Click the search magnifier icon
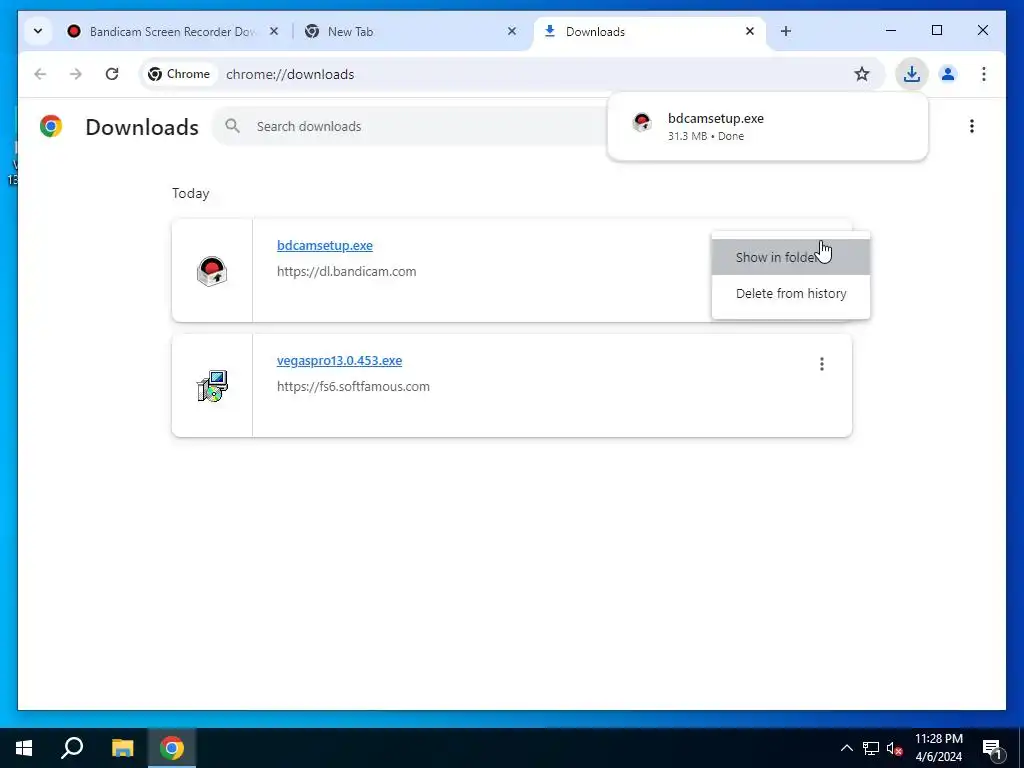 pyautogui.click(x=232, y=125)
